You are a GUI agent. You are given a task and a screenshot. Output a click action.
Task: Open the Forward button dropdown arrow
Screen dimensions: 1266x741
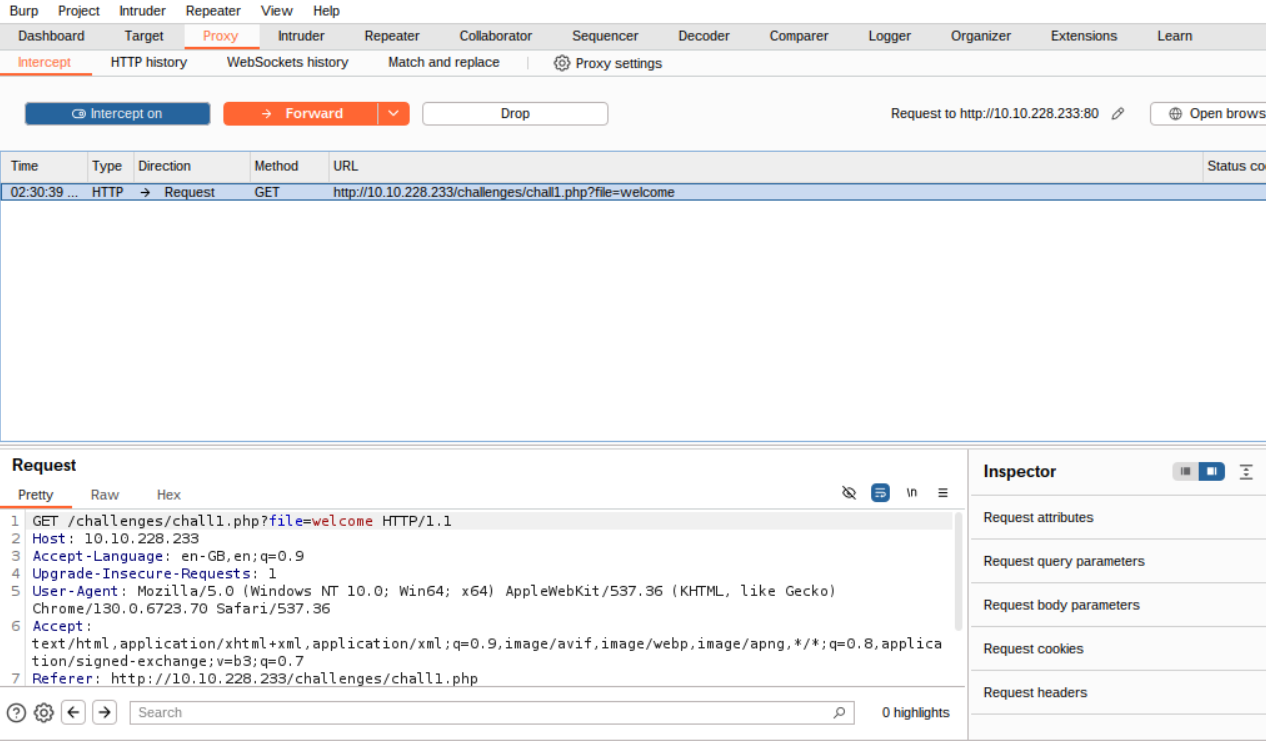(394, 114)
